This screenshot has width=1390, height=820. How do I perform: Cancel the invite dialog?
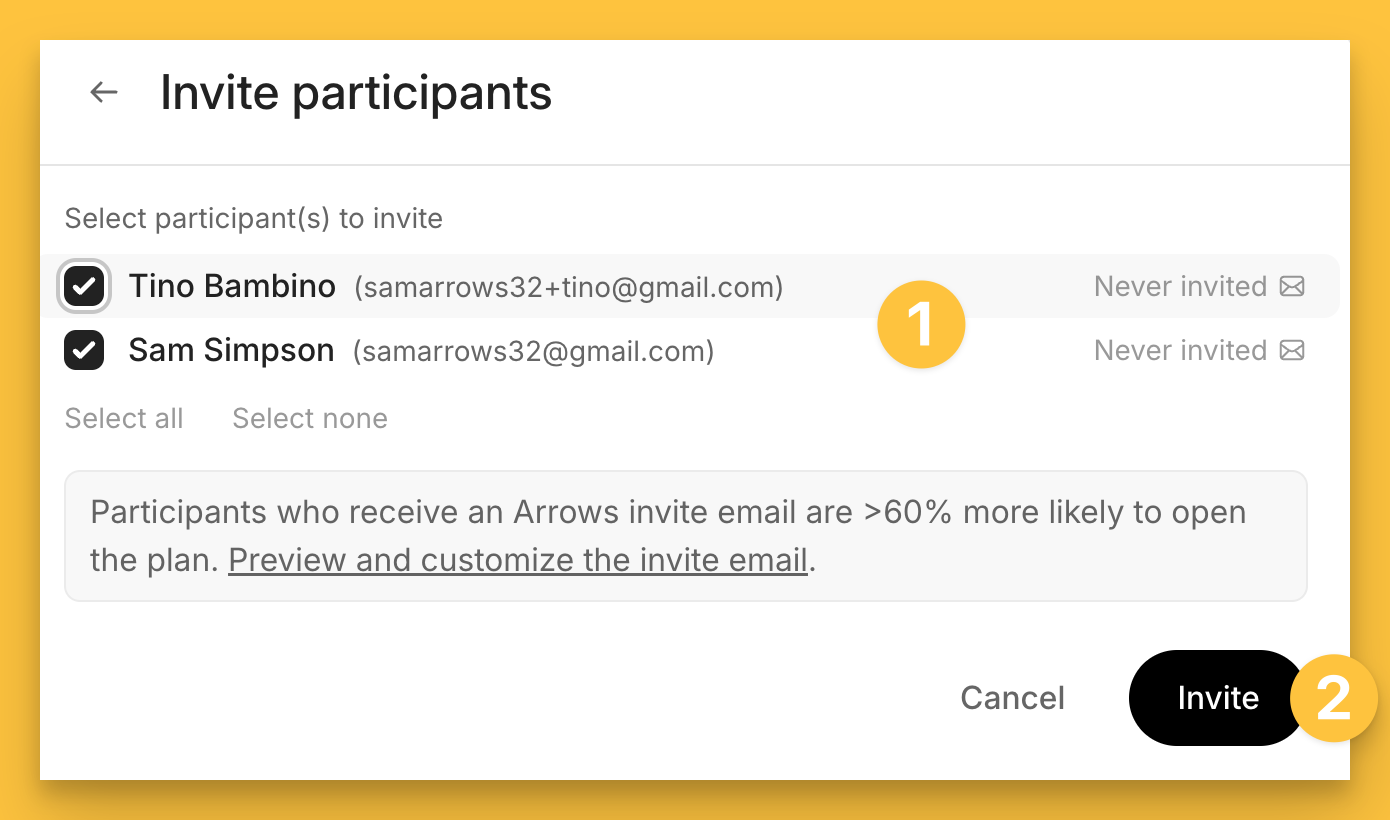[x=1012, y=698]
